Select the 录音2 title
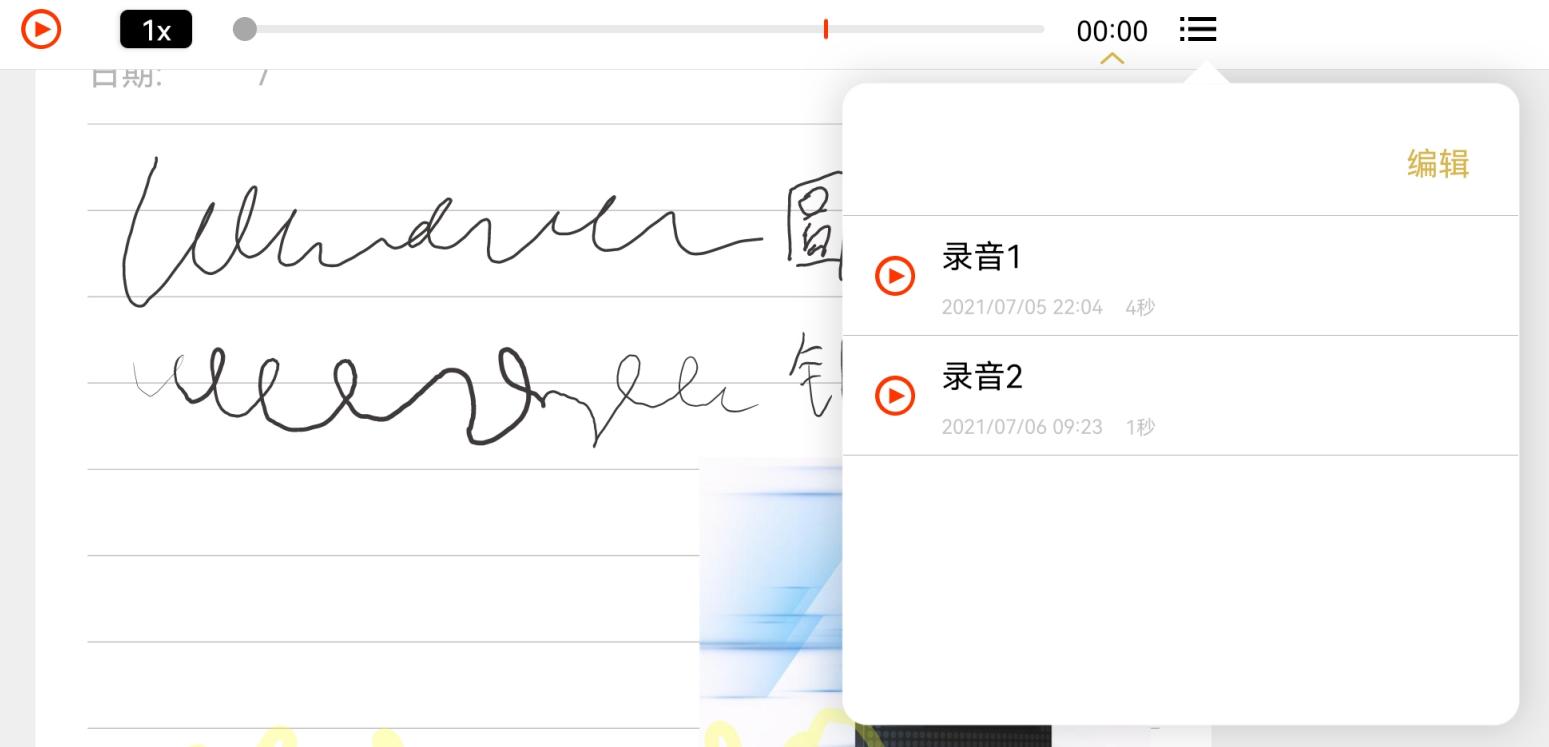The image size is (1549, 747). [x=982, y=377]
